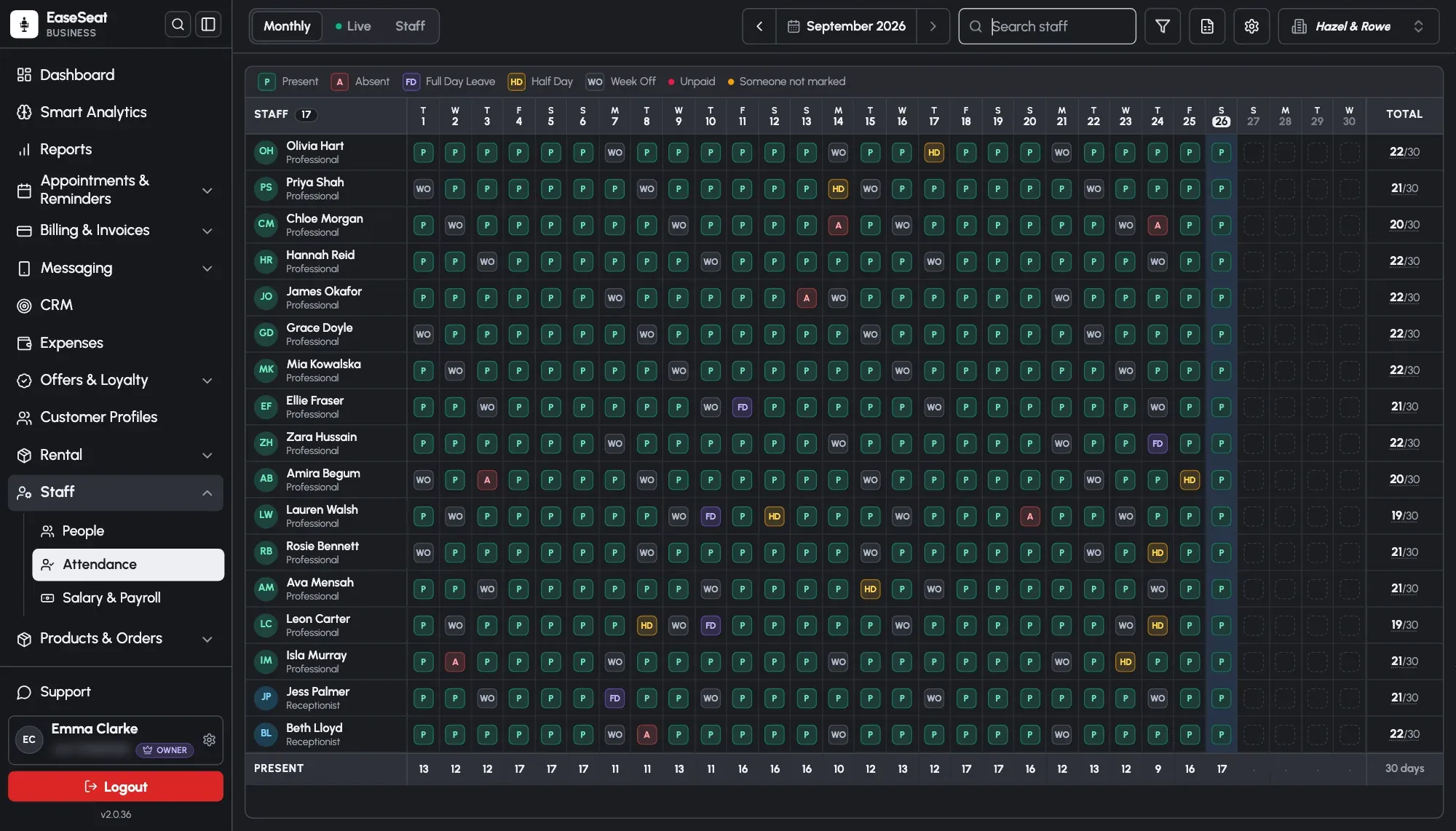Image resolution: width=1456 pixels, height=831 pixels.
Task: Click the EaseSeat logo icon
Action: tap(24, 24)
